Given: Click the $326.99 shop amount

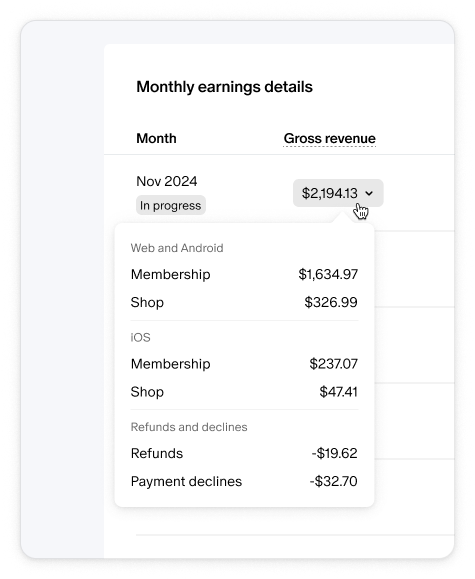Looking at the screenshot, I should [x=331, y=302].
